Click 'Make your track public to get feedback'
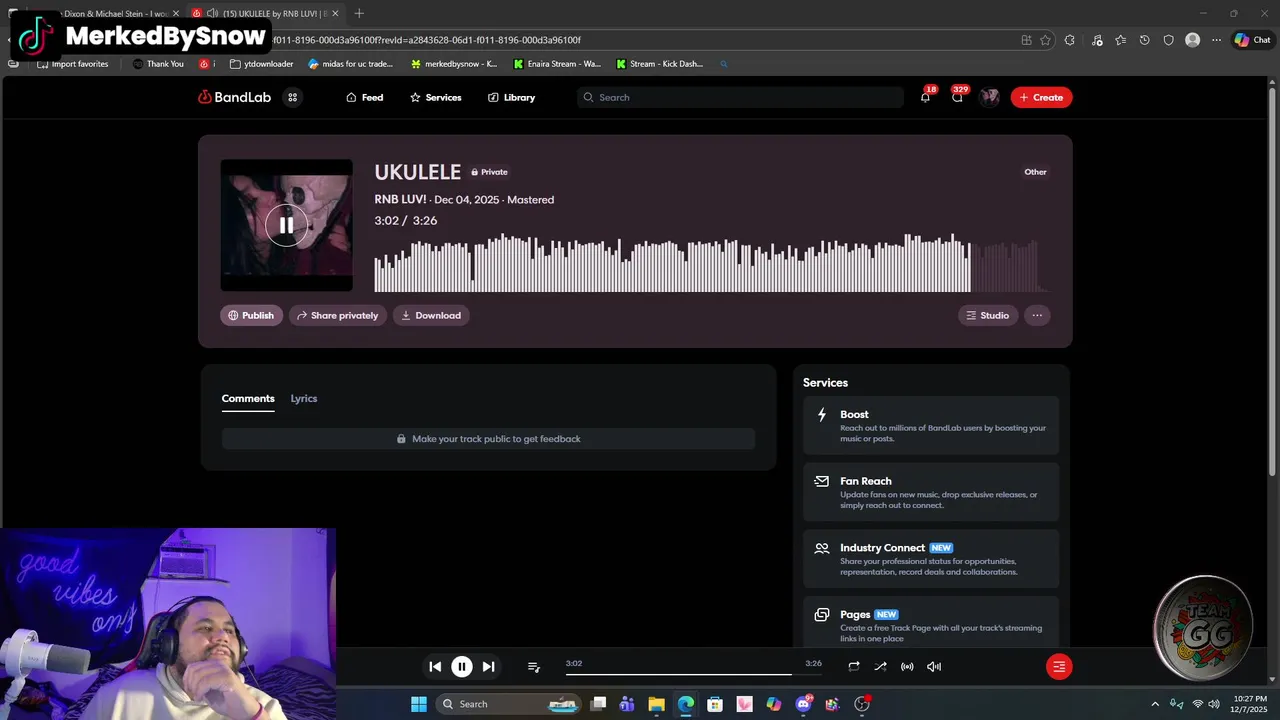This screenshot has width=1280, height=720. tap(488, 439)
